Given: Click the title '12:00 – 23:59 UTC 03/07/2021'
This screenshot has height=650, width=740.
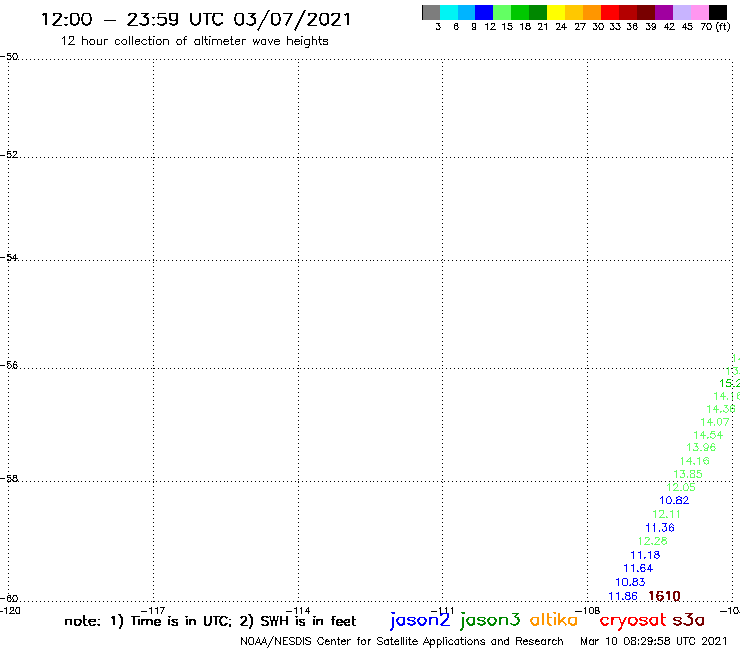Looking at the screenshot, I should point(196,19).
